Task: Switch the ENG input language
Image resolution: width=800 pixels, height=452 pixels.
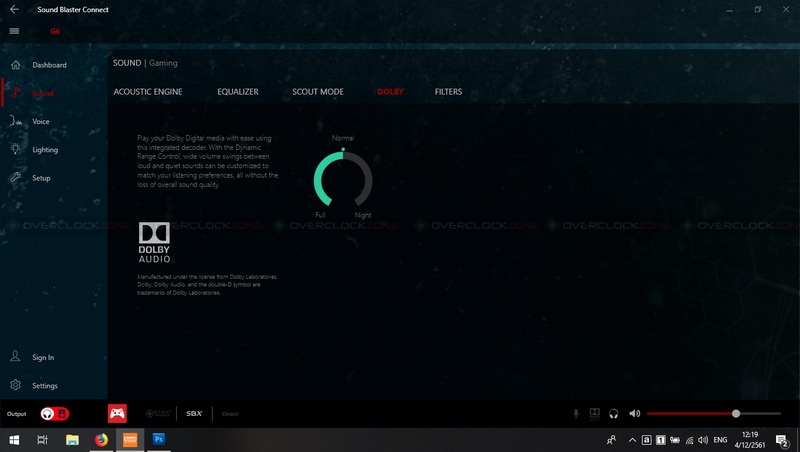Action: pyautogui.click(x=720, y=440)
